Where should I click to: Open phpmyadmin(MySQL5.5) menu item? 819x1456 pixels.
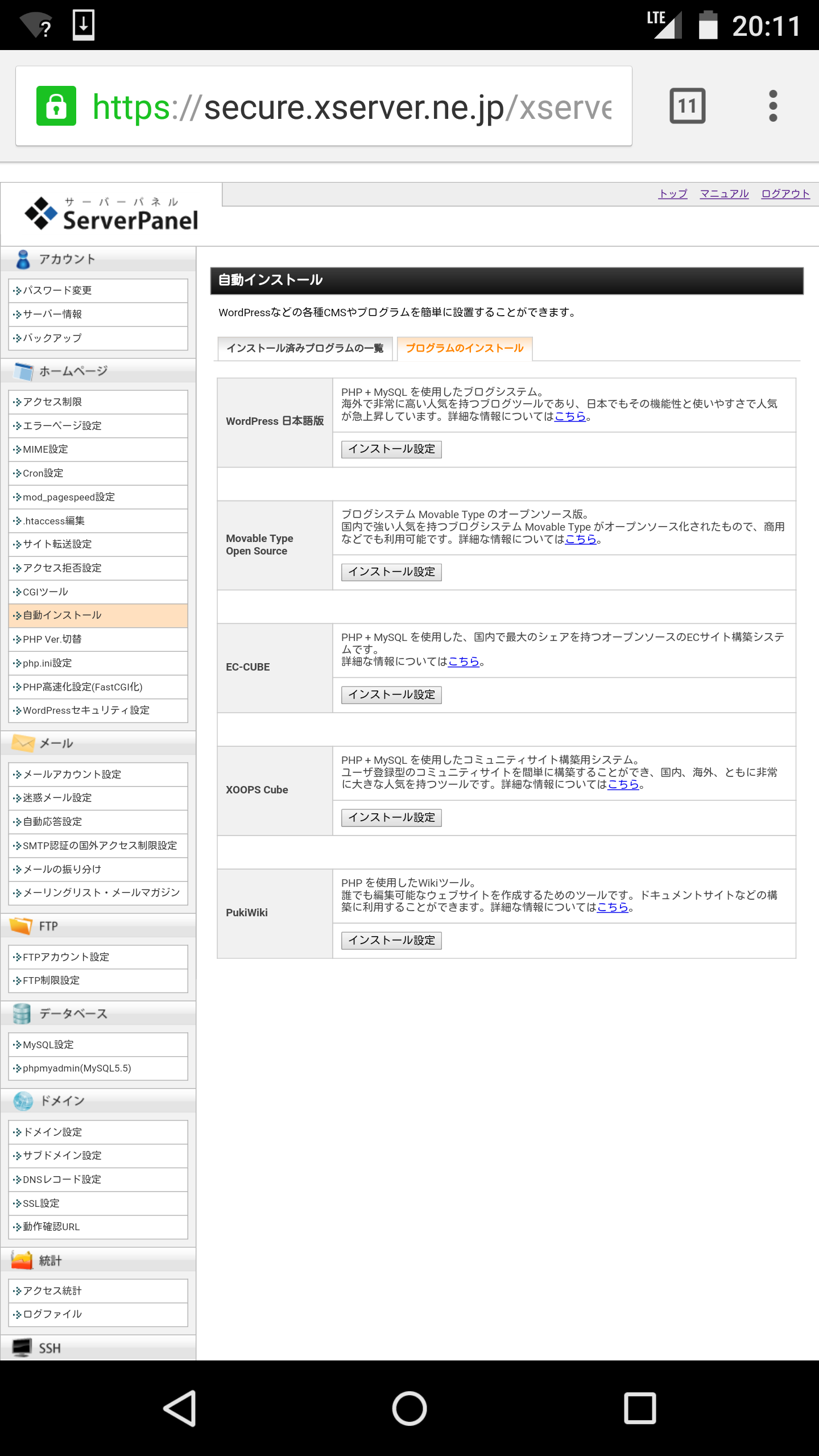point(98,1069)
